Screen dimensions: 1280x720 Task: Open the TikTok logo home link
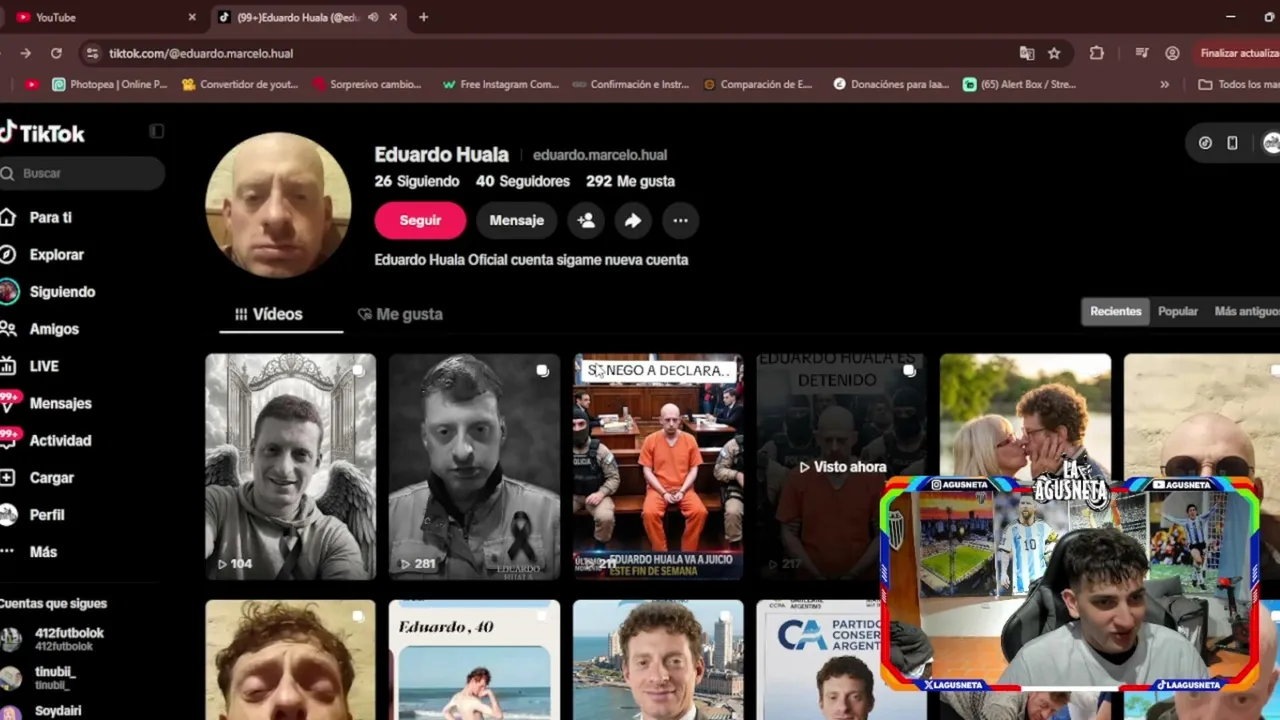(42, 133)
